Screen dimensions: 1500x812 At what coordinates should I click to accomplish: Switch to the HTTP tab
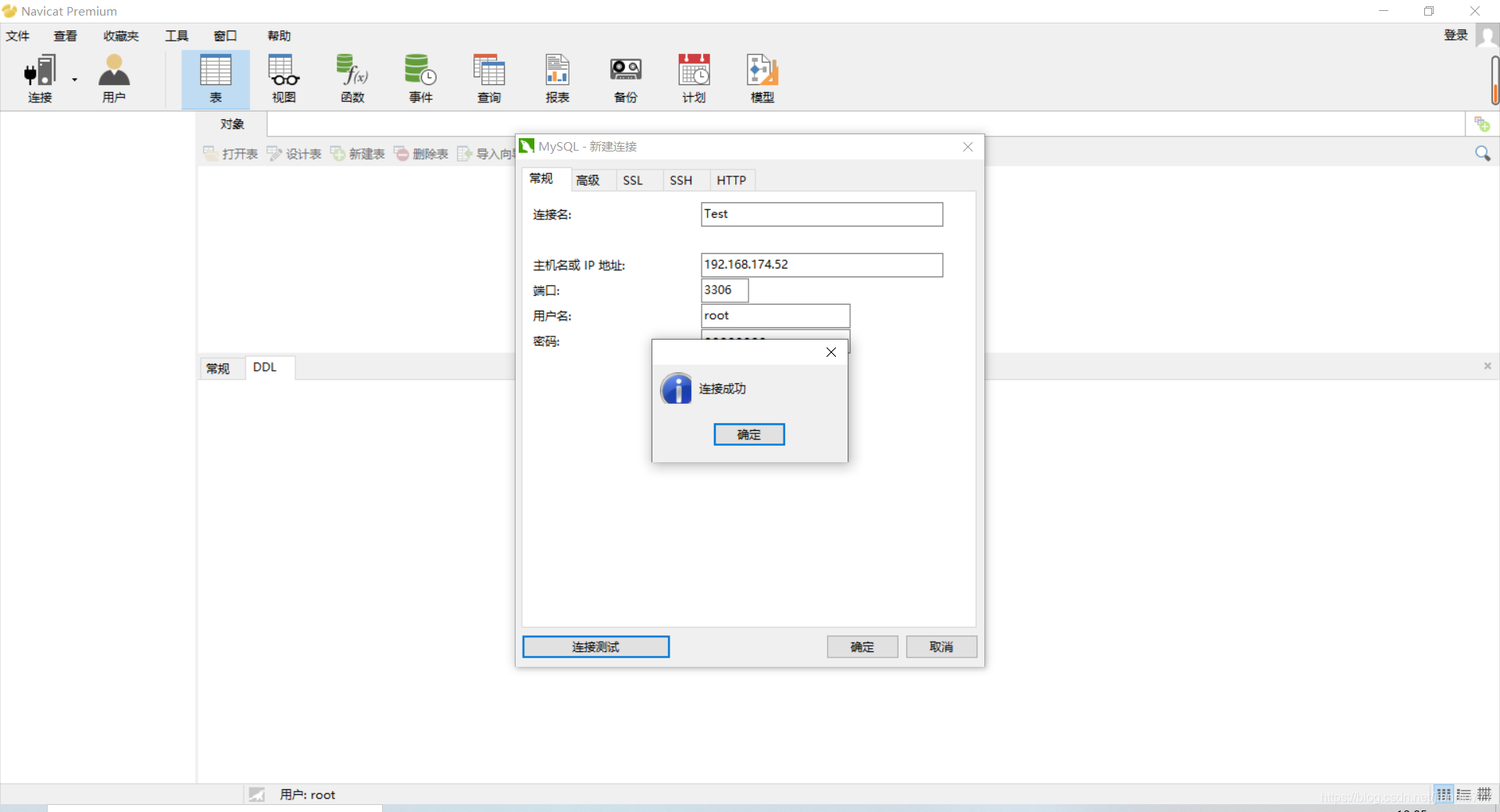pyautogui.click(x=732, y=180)
